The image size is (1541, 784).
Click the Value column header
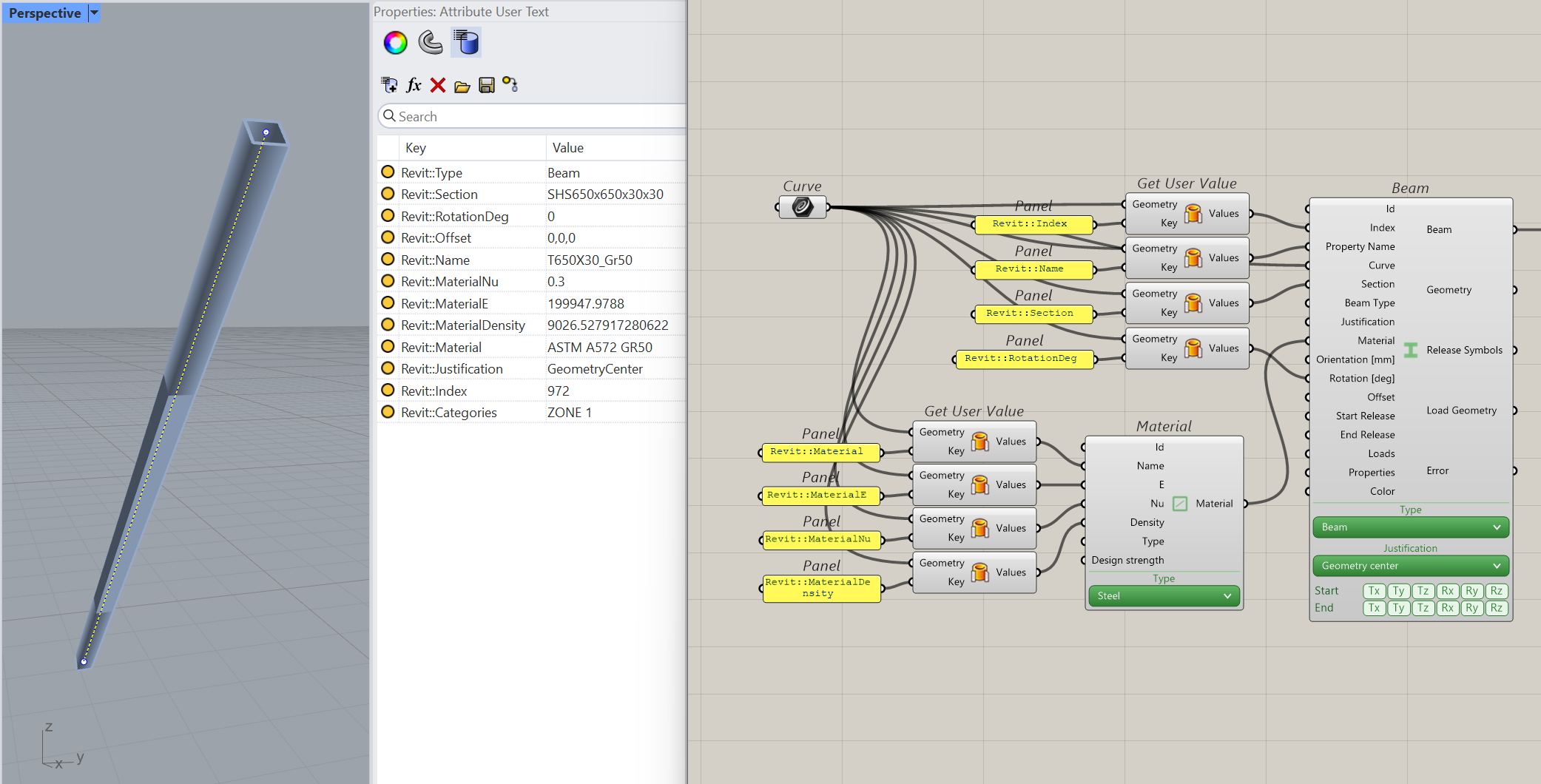(x=568, y=148)
